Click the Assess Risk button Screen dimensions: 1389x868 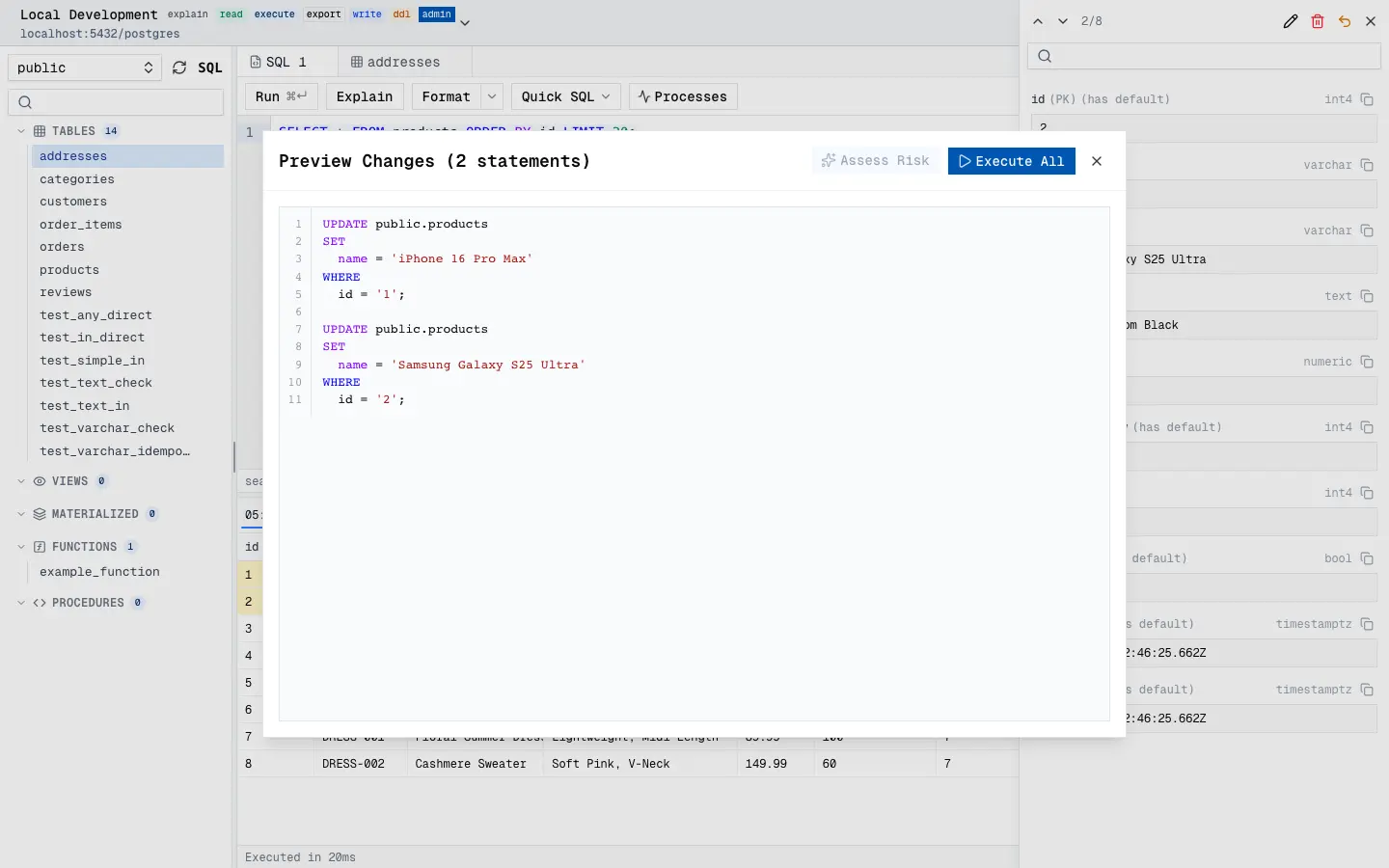(x=875, y=161)
